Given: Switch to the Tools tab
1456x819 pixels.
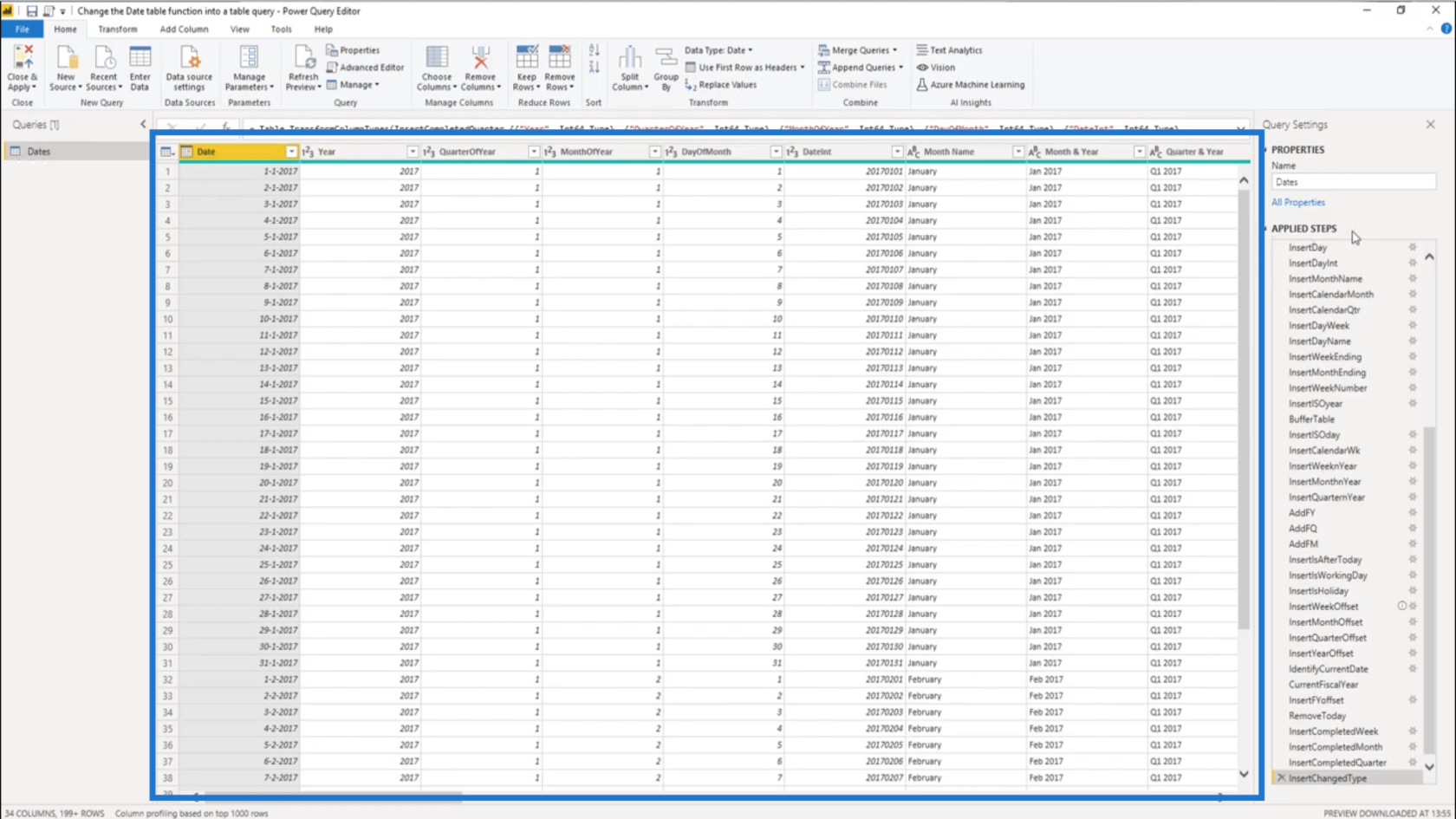Looking at the screenshot, I should (281, 29).
